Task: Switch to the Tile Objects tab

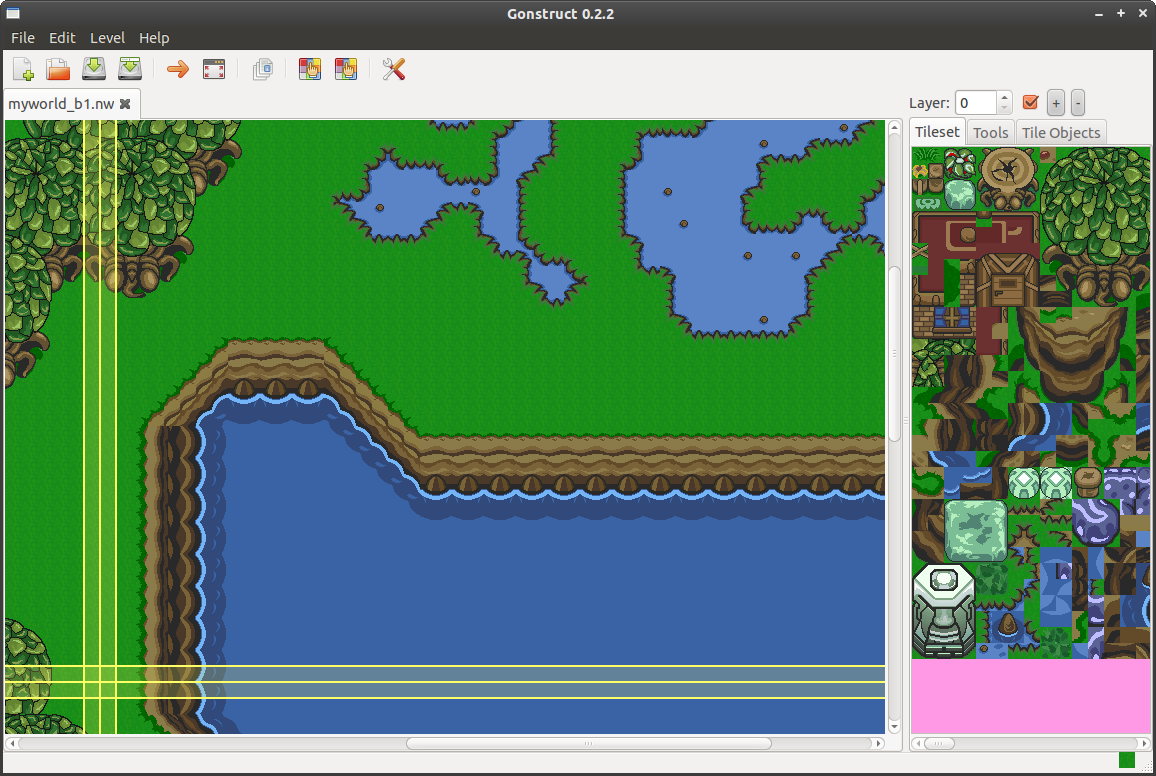Action: click(x=1060, y=132)
